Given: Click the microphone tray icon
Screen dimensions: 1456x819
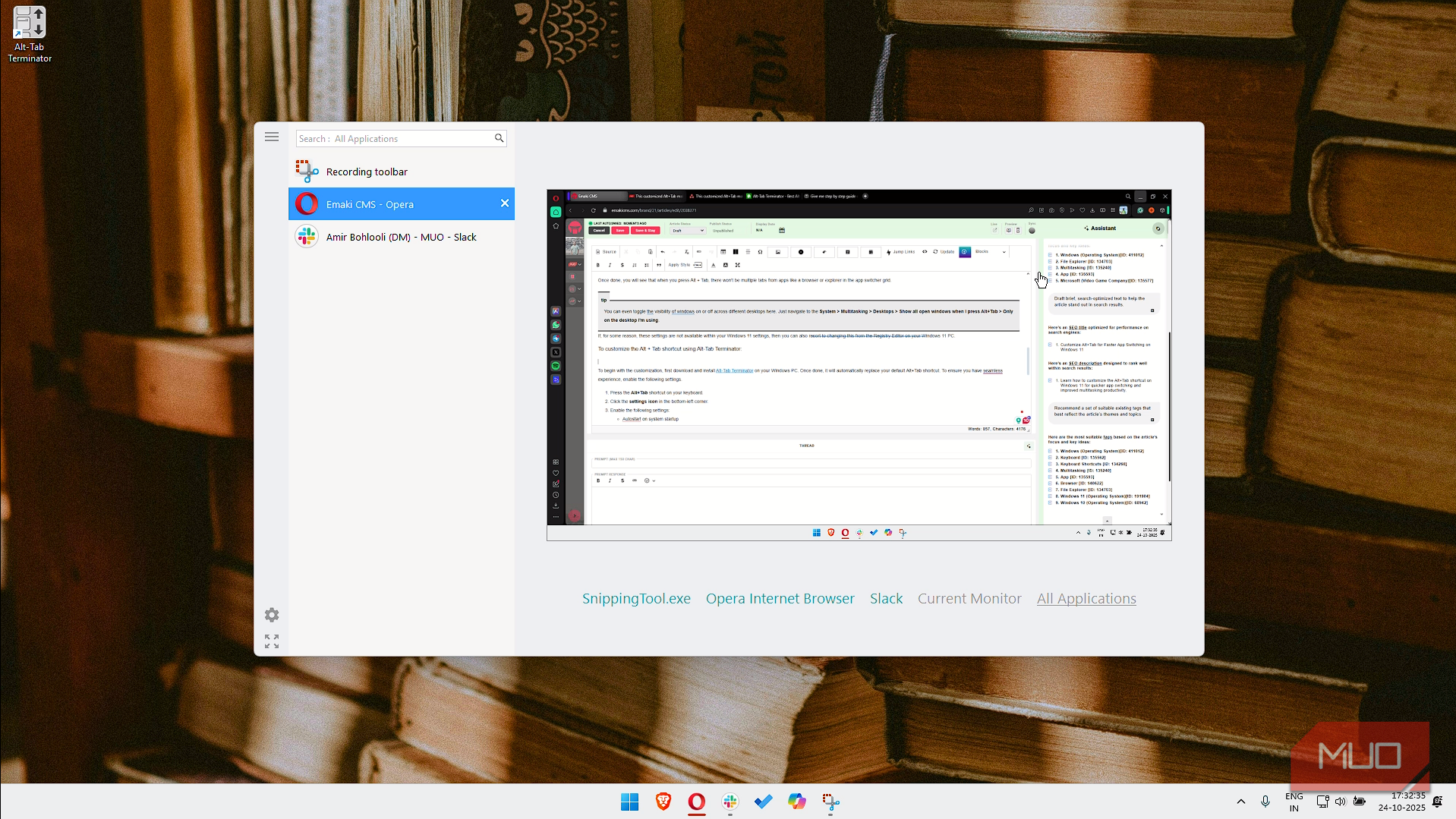Looking at the screenshot, I should coord(1265,802).
